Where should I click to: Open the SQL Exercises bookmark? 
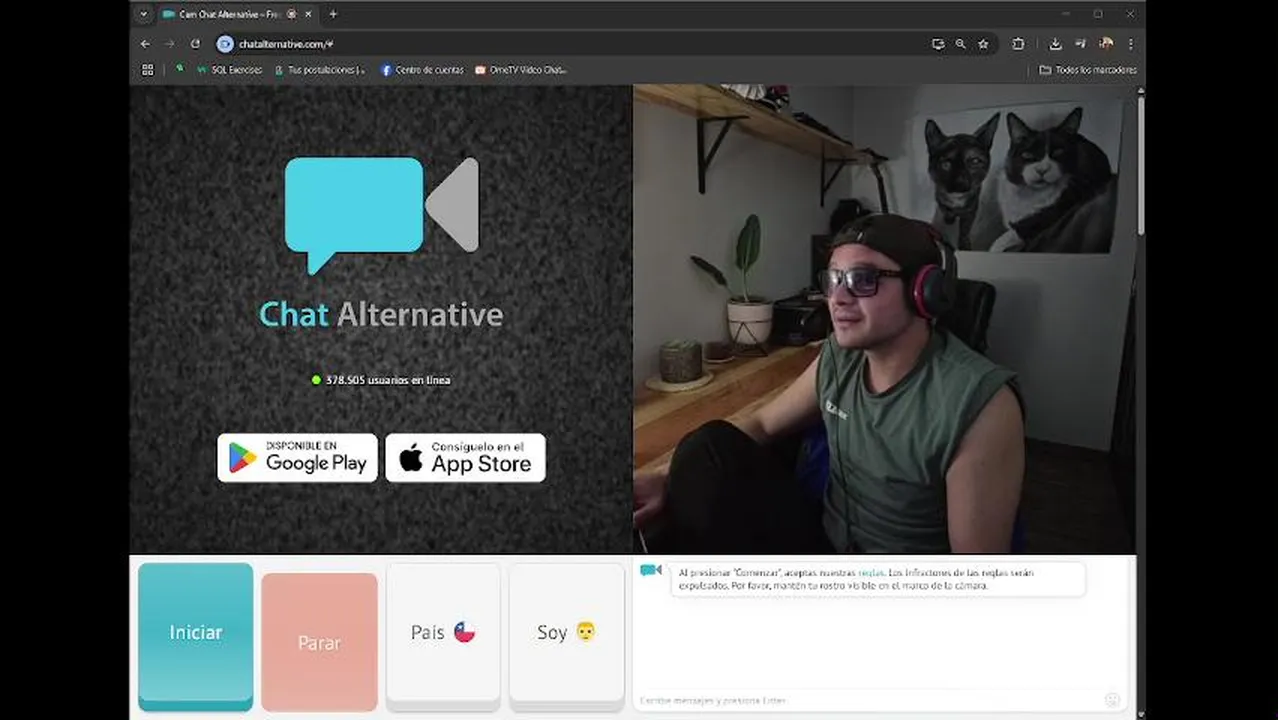click(x=229, y=70)
